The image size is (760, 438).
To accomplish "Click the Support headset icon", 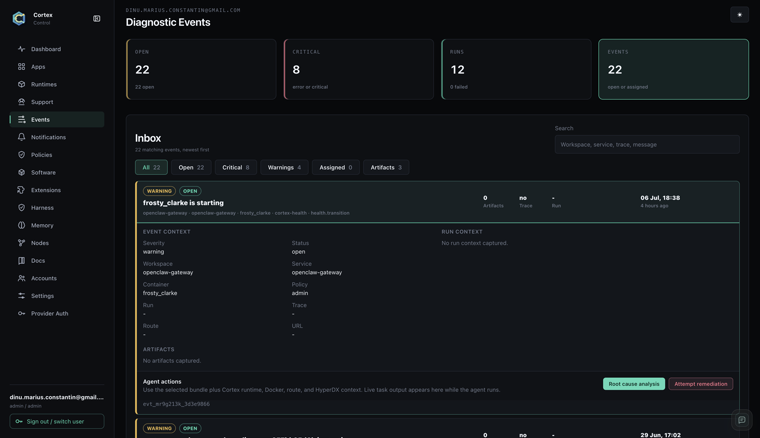I will coord(21,102).
